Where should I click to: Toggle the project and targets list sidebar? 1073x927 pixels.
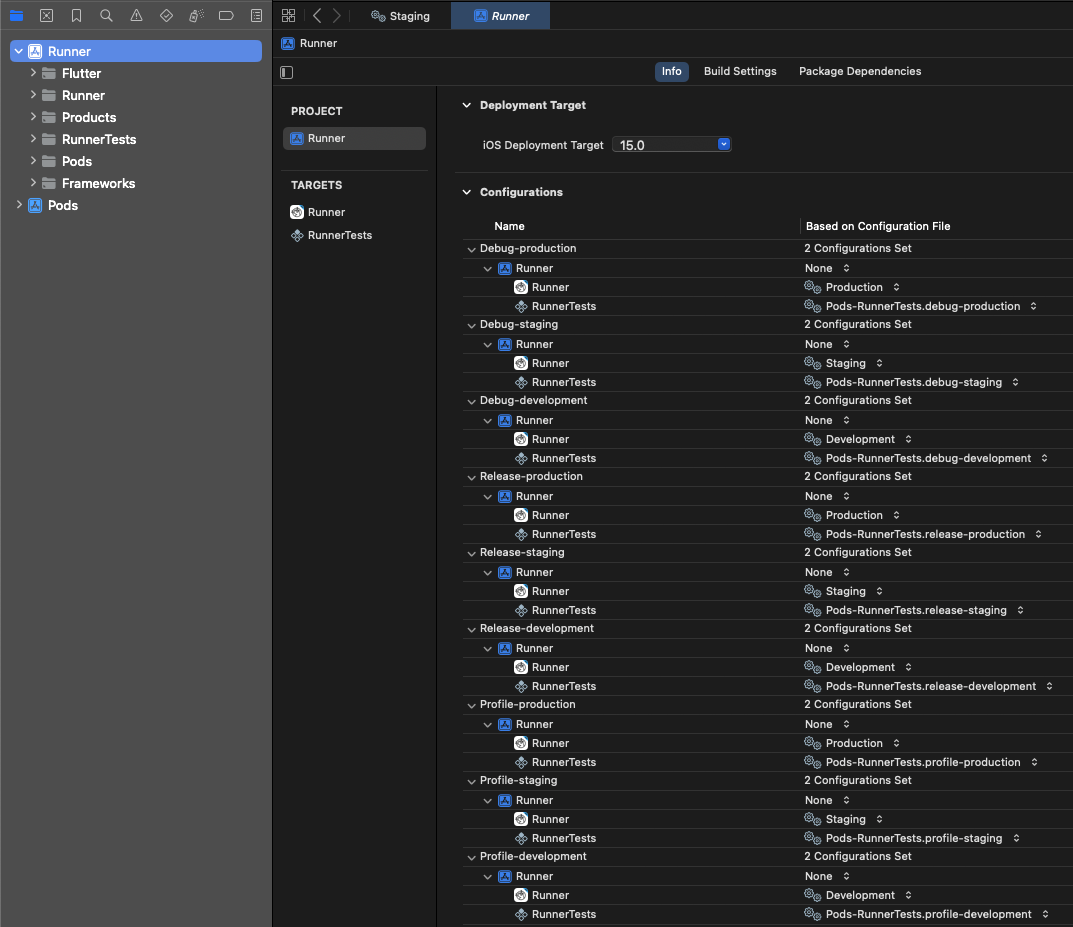(287, 72)
